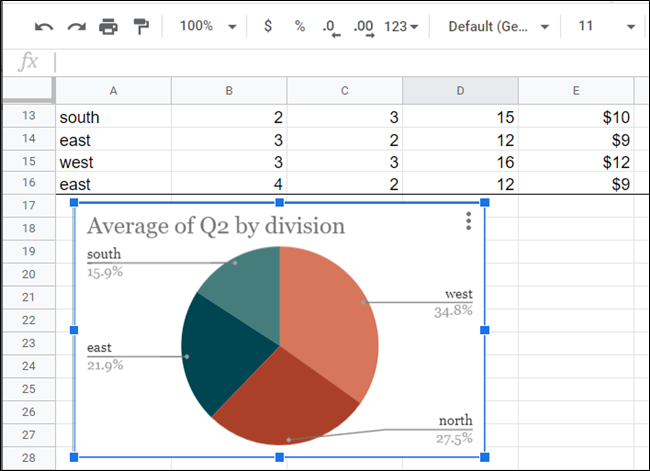The width and height of the screenshot is (650, 471).
Task: Click cell E15 showing $12
Action: point(576,162)
